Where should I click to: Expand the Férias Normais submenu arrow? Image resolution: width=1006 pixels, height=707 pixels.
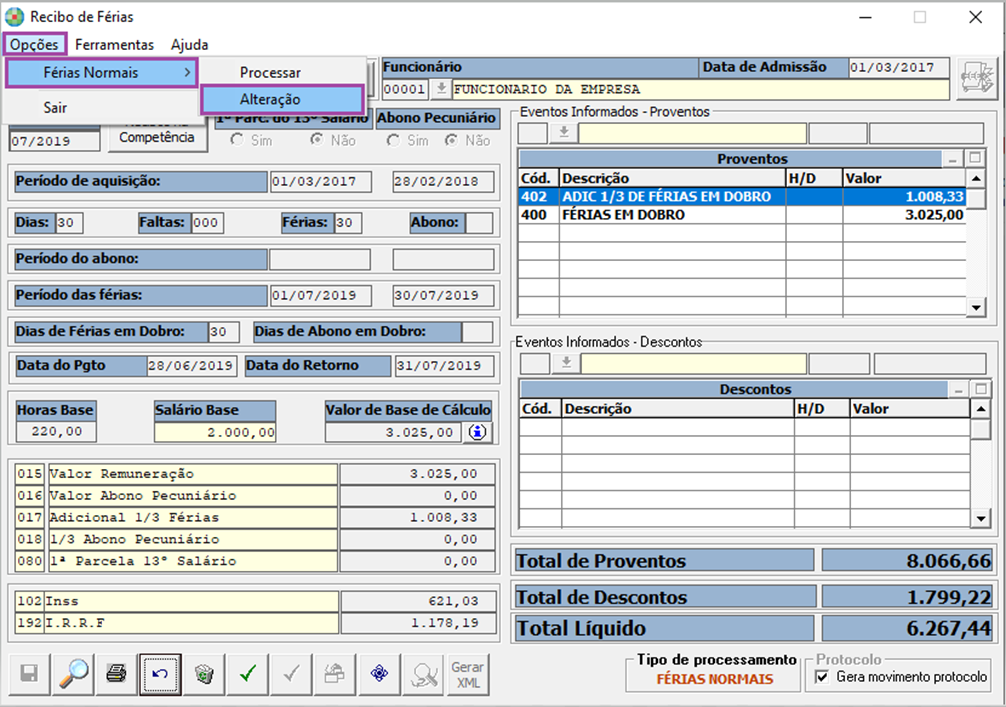(187, 72)
